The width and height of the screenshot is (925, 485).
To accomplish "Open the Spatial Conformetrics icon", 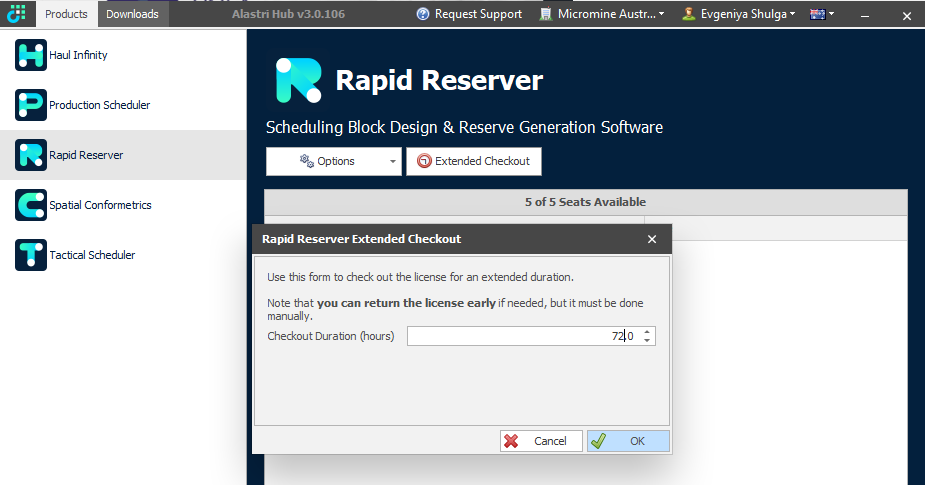I will pos(31,205).
